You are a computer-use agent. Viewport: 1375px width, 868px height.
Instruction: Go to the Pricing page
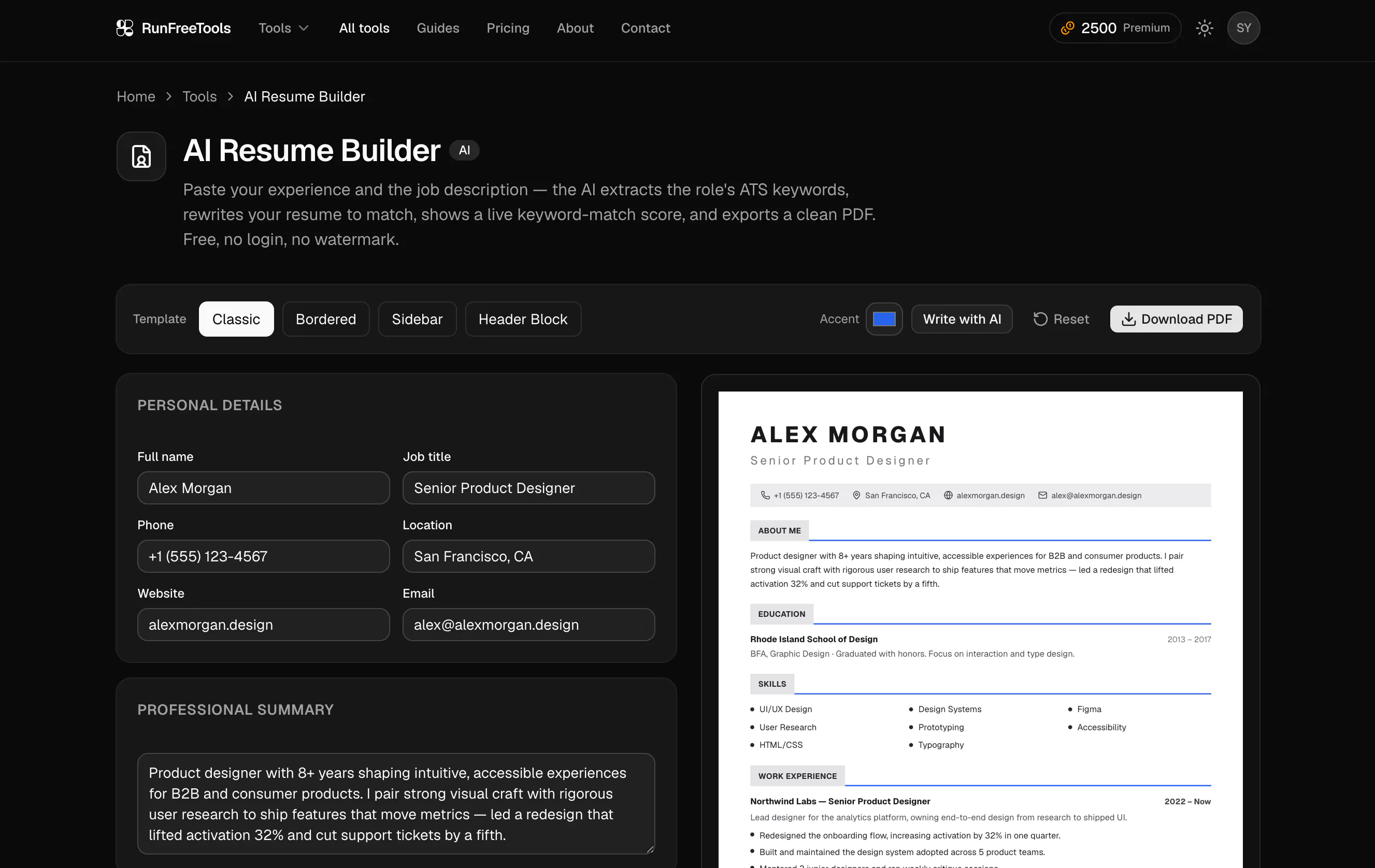(508, 28)
